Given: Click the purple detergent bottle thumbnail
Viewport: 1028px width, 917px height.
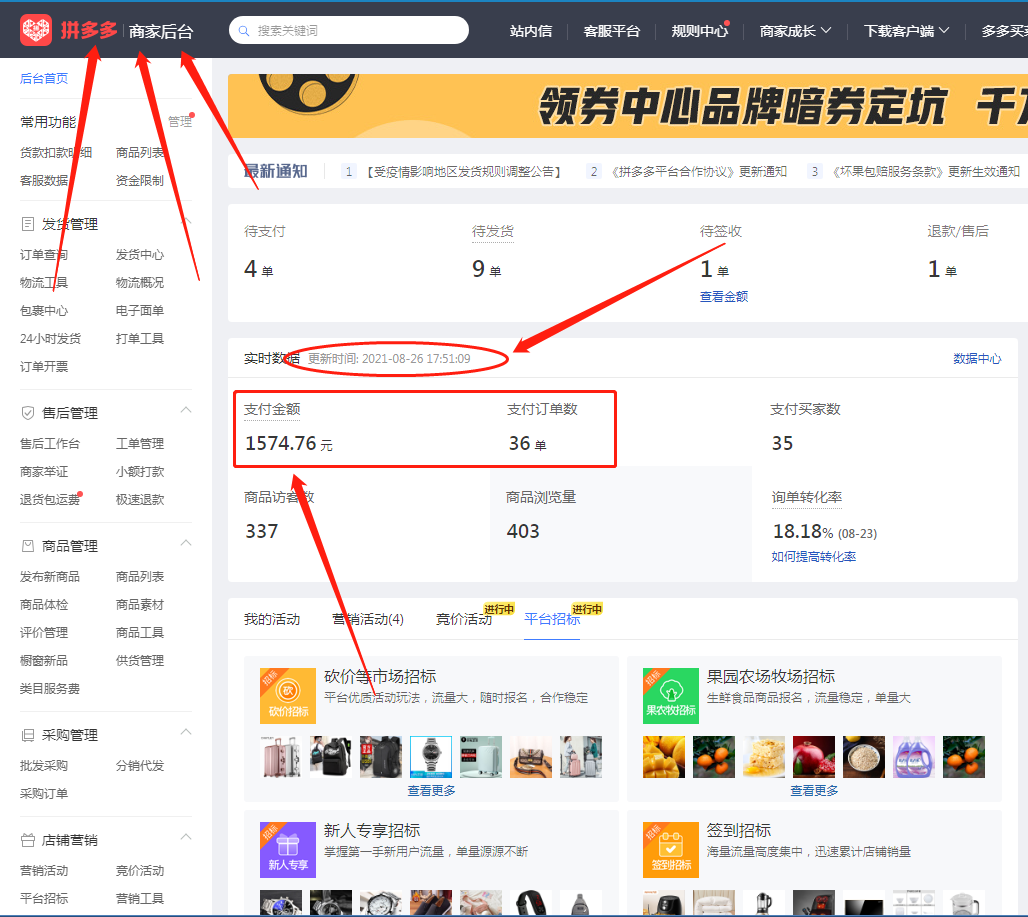Looking at the screenshot, I should pyautogui.click(x=914, y=756).
